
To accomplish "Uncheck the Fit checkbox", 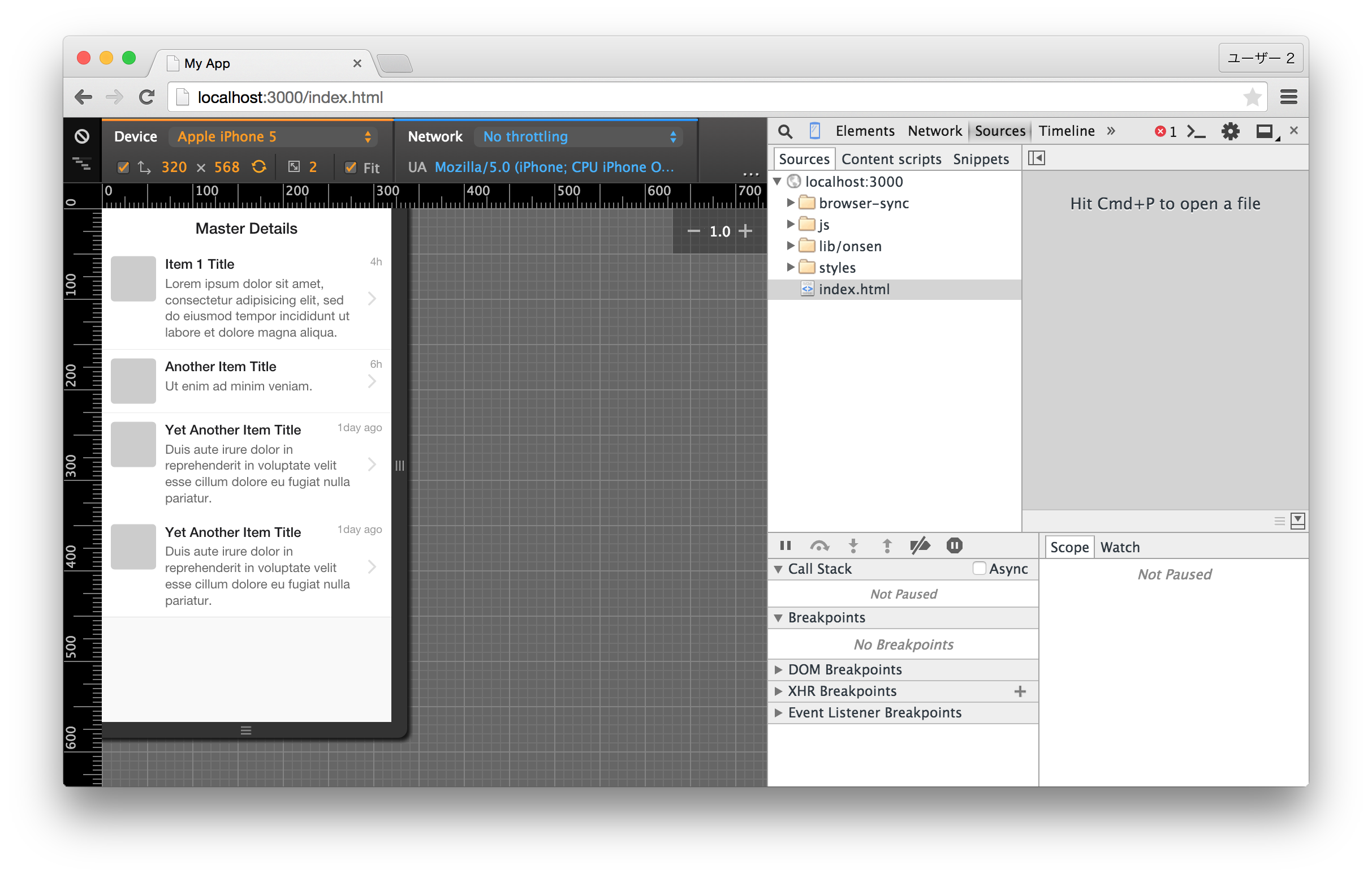I will tap(351, 167).
